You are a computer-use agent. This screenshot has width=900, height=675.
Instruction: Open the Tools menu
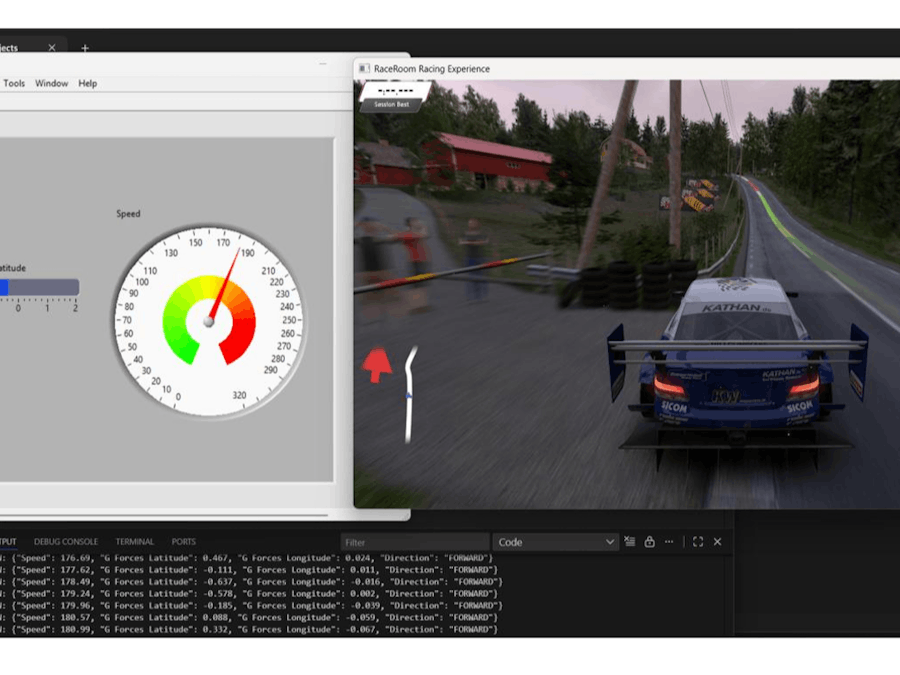(x=13, y=83)
